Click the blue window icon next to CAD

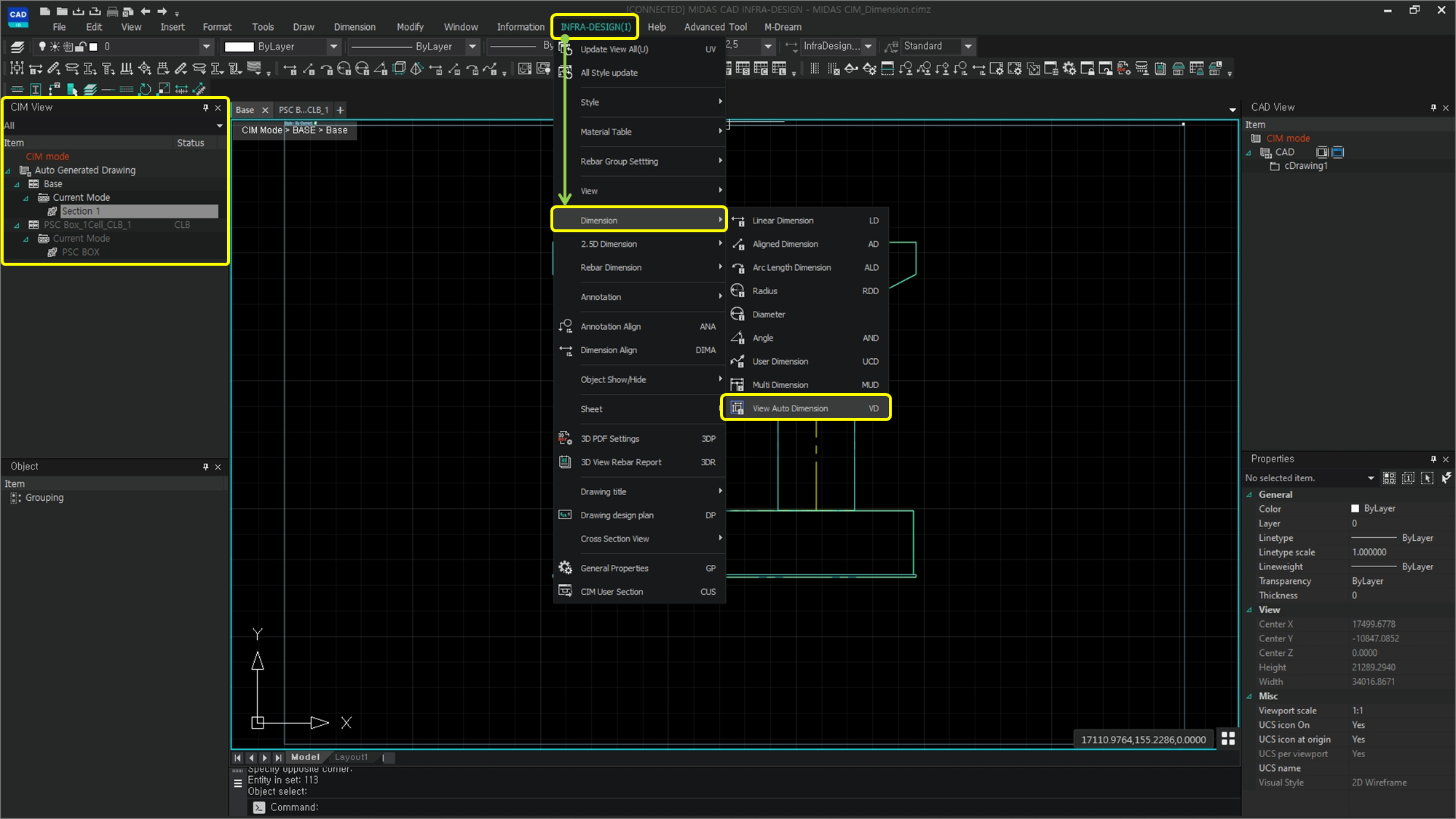[1338, 152]
